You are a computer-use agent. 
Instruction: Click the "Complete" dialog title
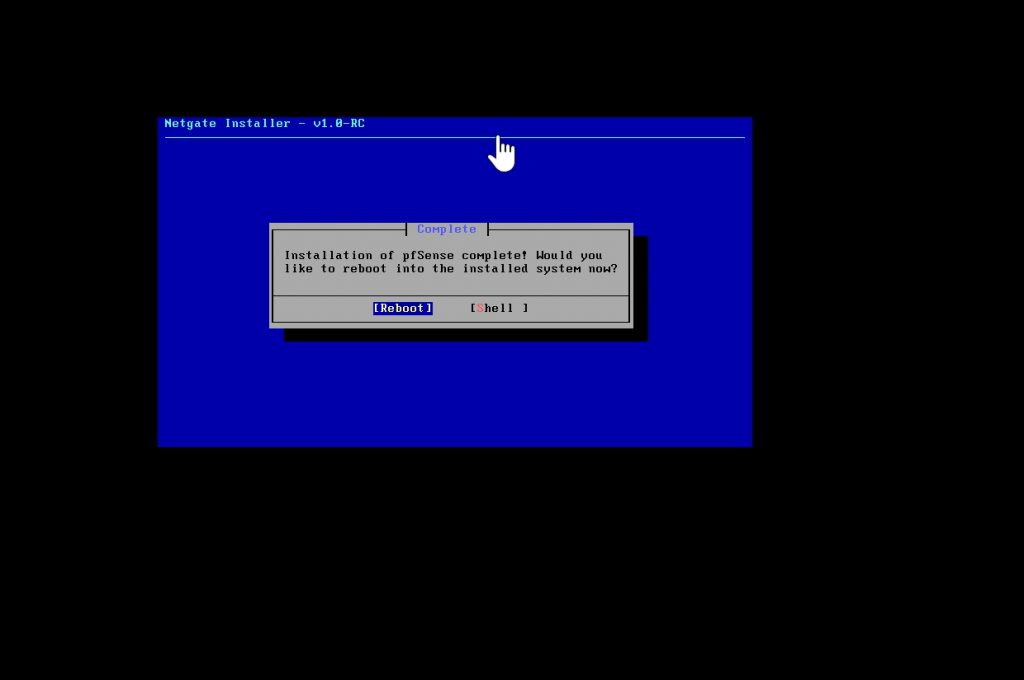click(x=447, y=229)
